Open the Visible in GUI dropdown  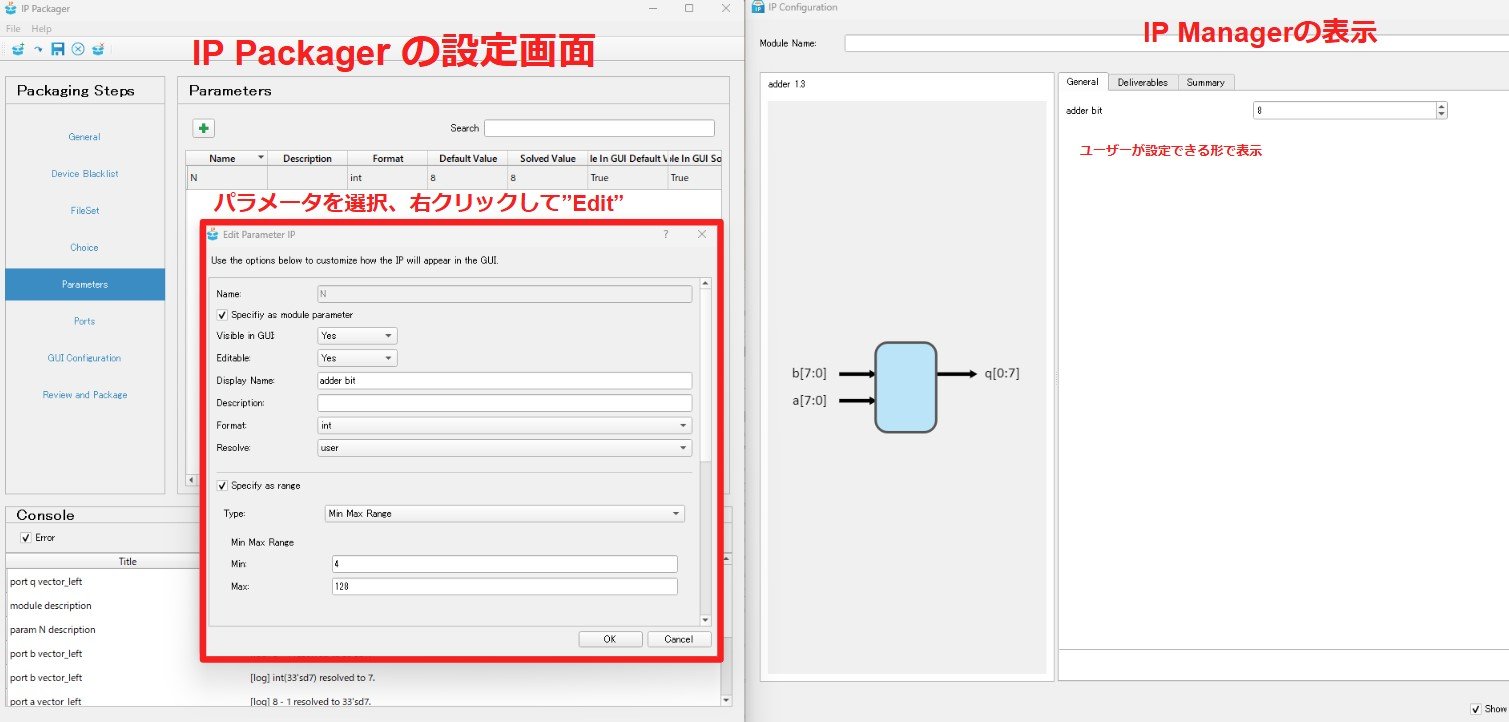coord(357,336)
